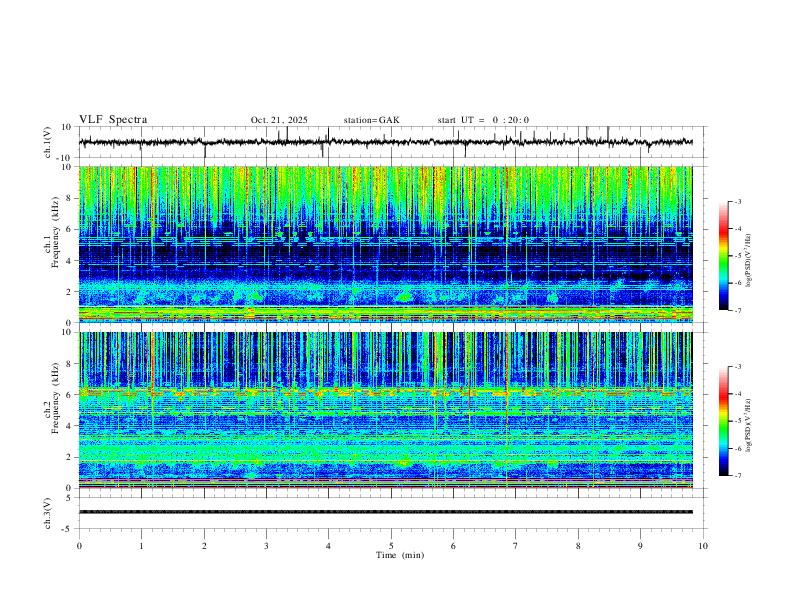Click the log(PSD) label beside ch.2 colorbar

[x=748, y=426]
